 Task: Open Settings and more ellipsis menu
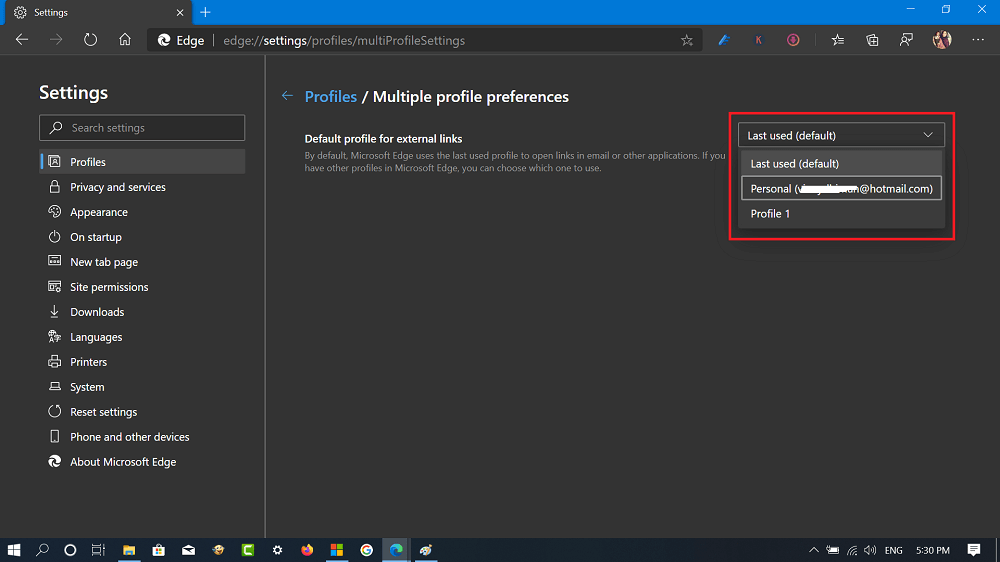coord(978,40)
